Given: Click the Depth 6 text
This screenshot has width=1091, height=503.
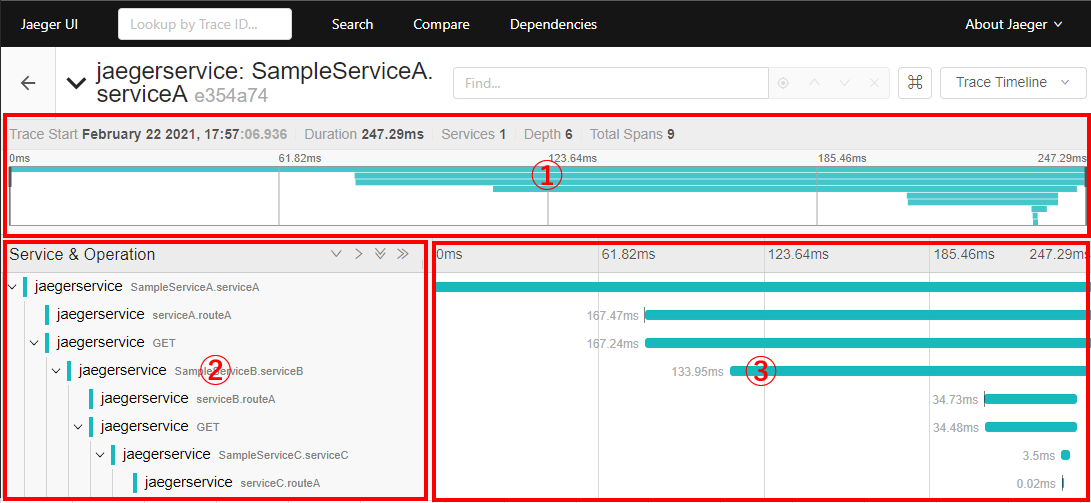Looking at the screenshot, I should click(x=548, y=134).
